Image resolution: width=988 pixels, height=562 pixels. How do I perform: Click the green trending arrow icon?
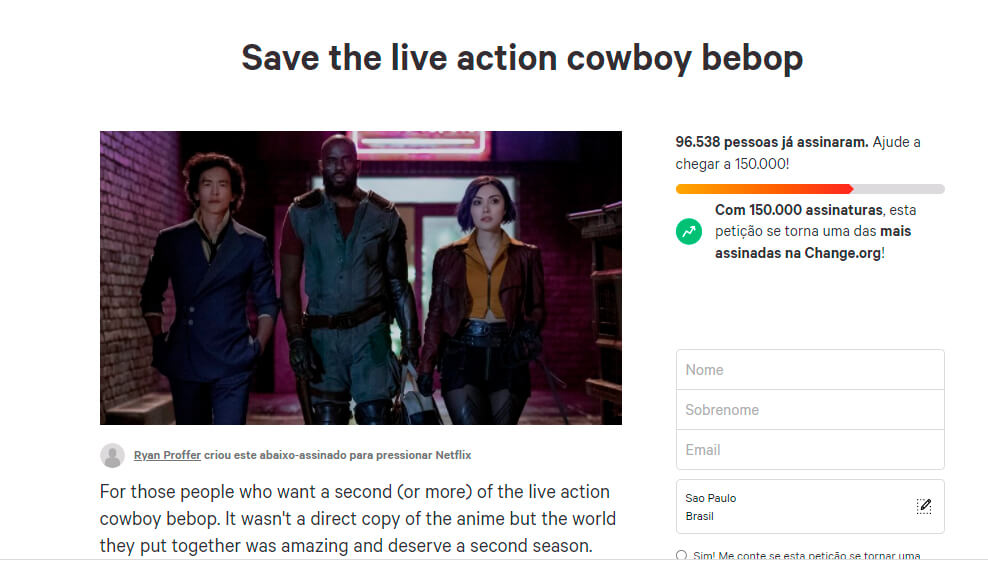tap(688, 232)
